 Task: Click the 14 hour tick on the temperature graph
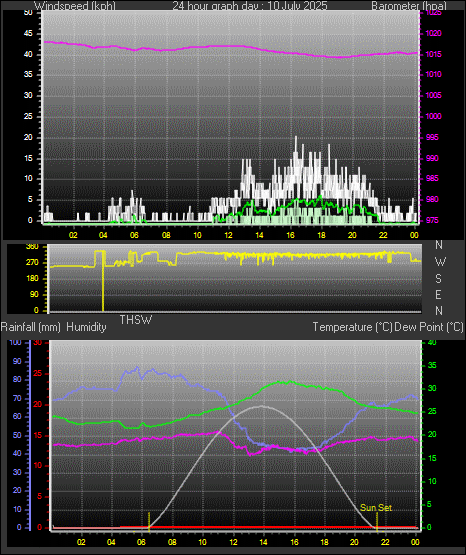click(263, 542)
